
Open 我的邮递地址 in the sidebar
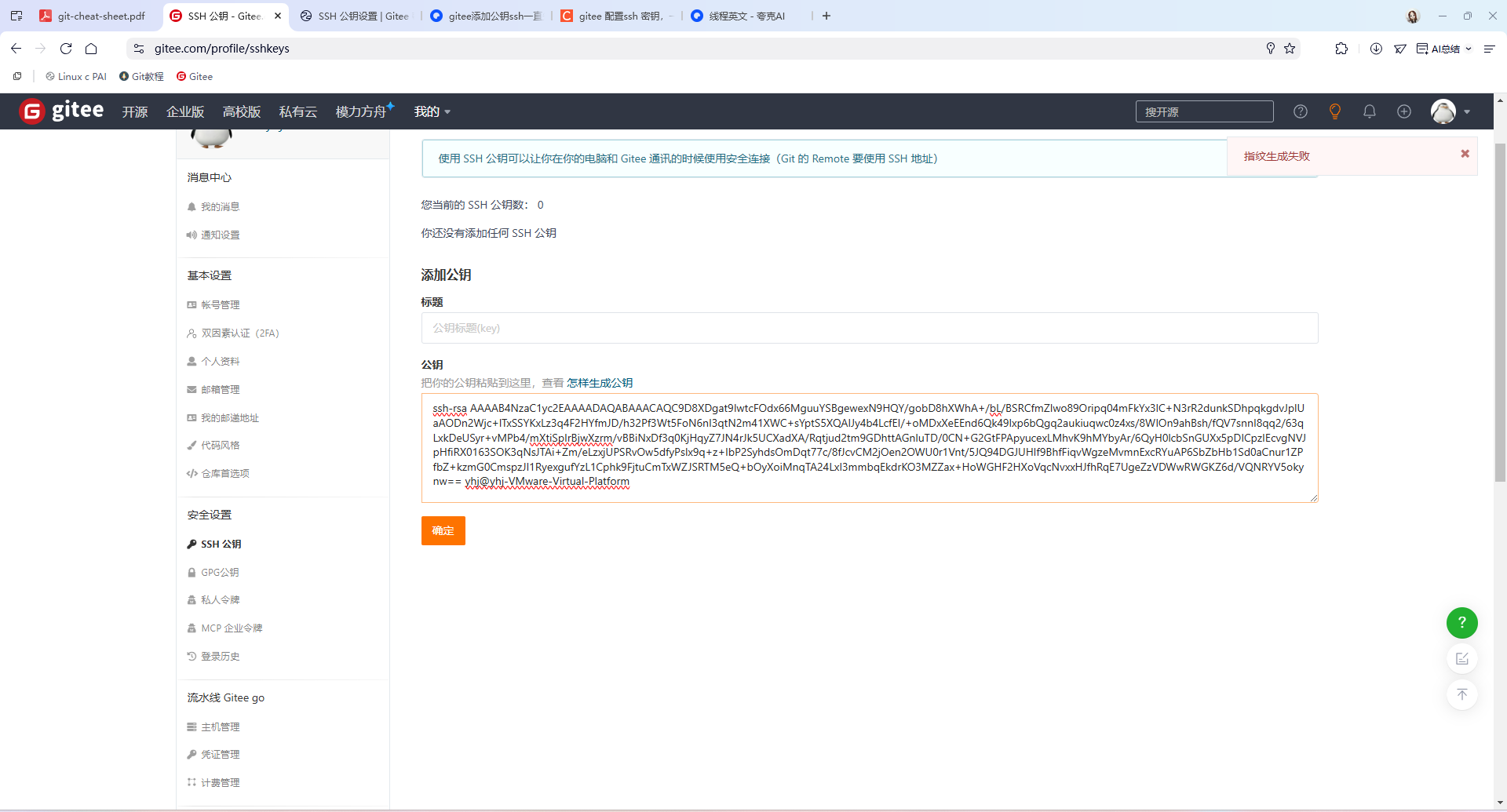(x=222, y=417)
